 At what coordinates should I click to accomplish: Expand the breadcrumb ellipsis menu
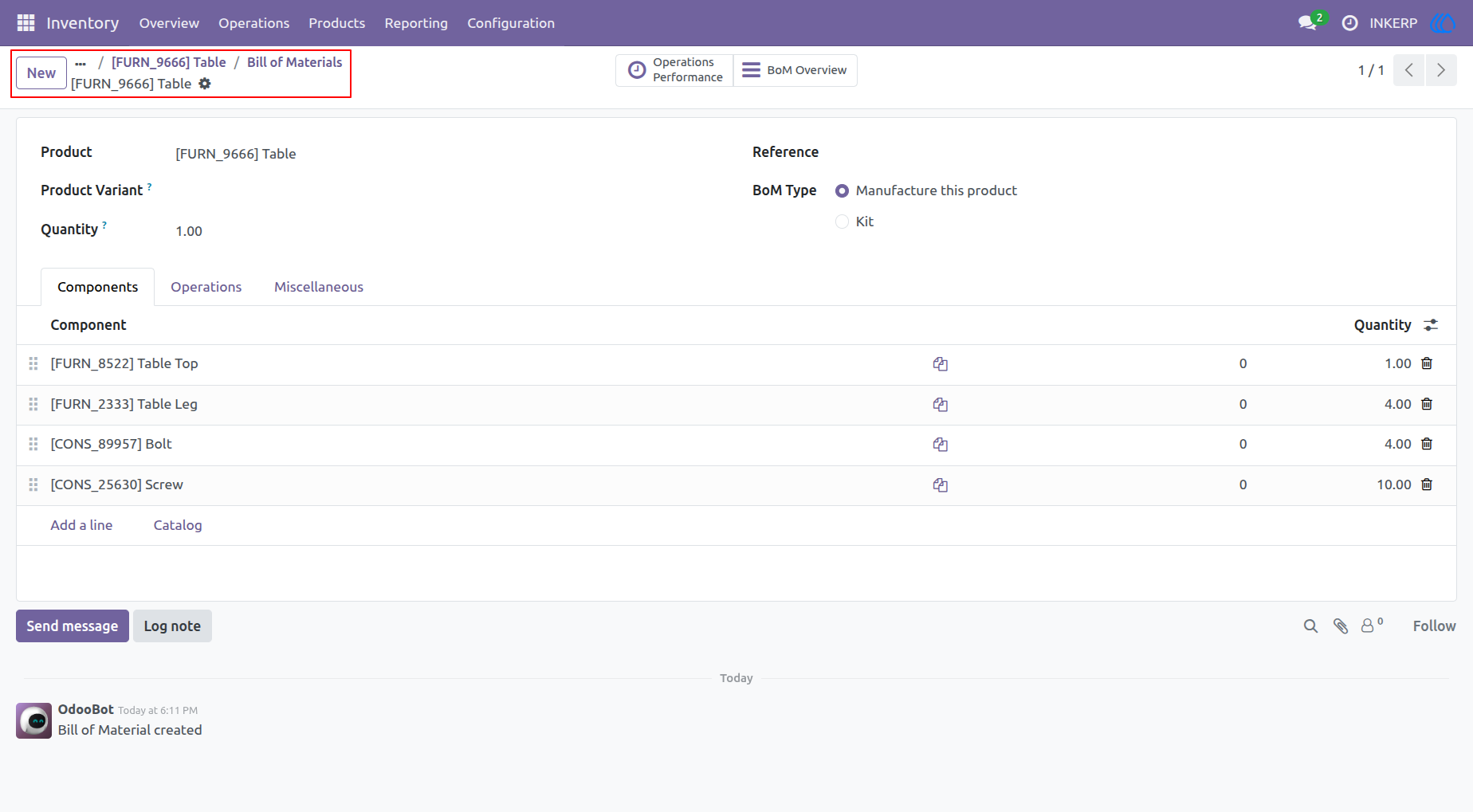81,64
